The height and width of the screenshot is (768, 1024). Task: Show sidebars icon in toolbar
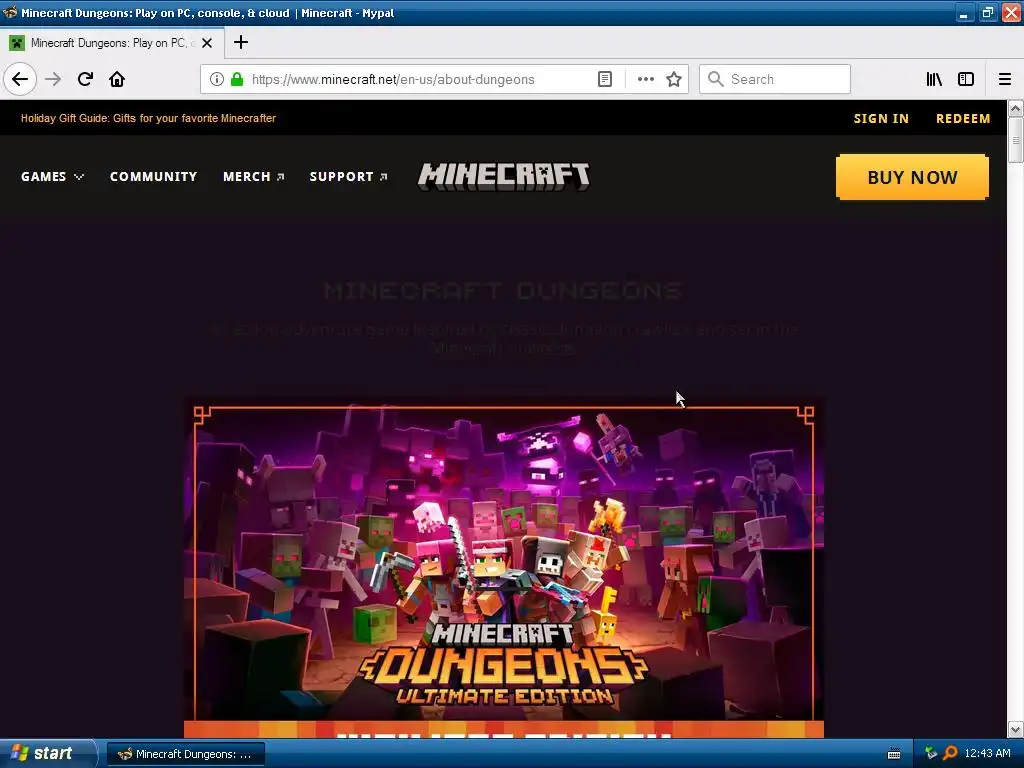point(966,79)
